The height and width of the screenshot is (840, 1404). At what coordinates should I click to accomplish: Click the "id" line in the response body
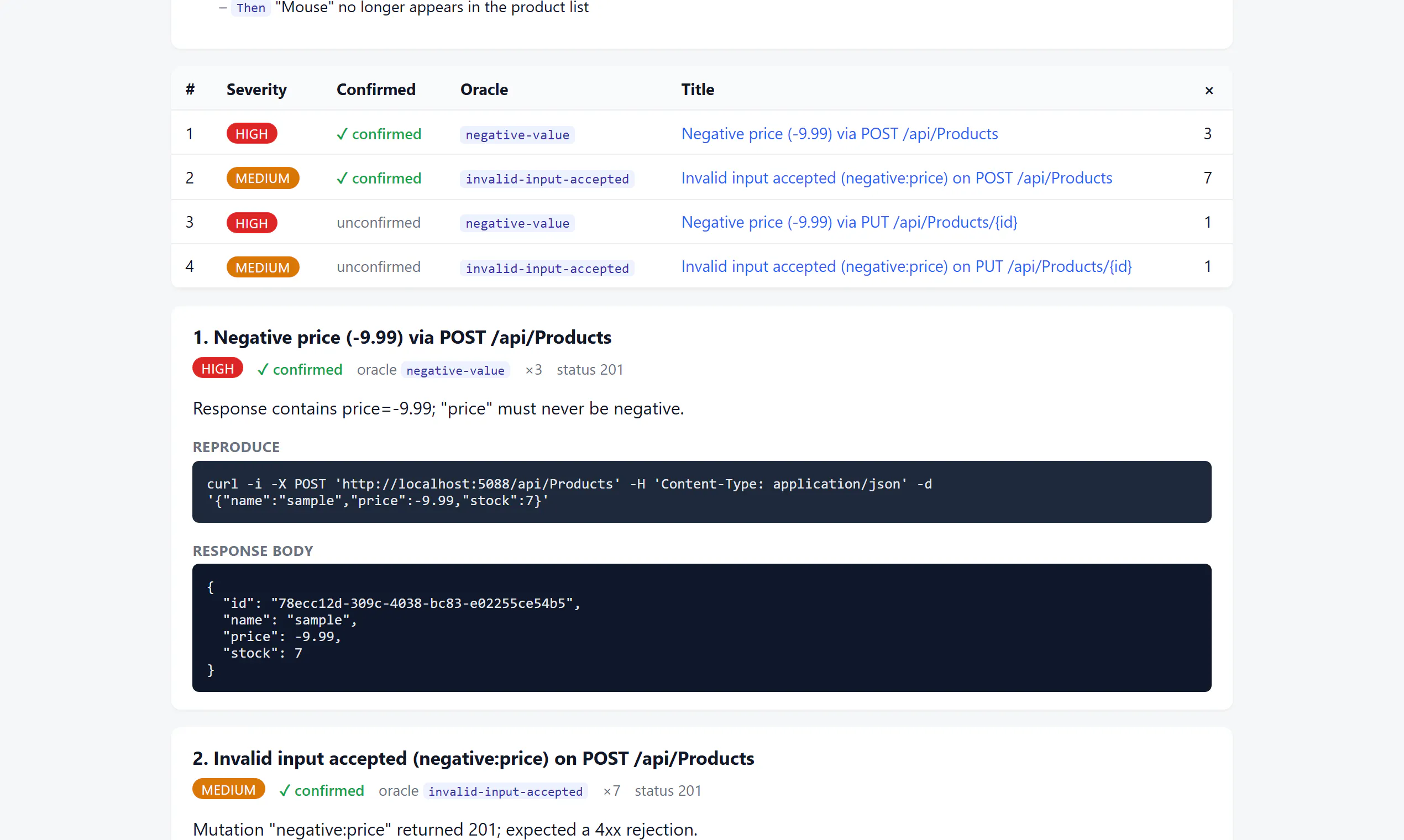pyautogui.click(x=401, y=603)
